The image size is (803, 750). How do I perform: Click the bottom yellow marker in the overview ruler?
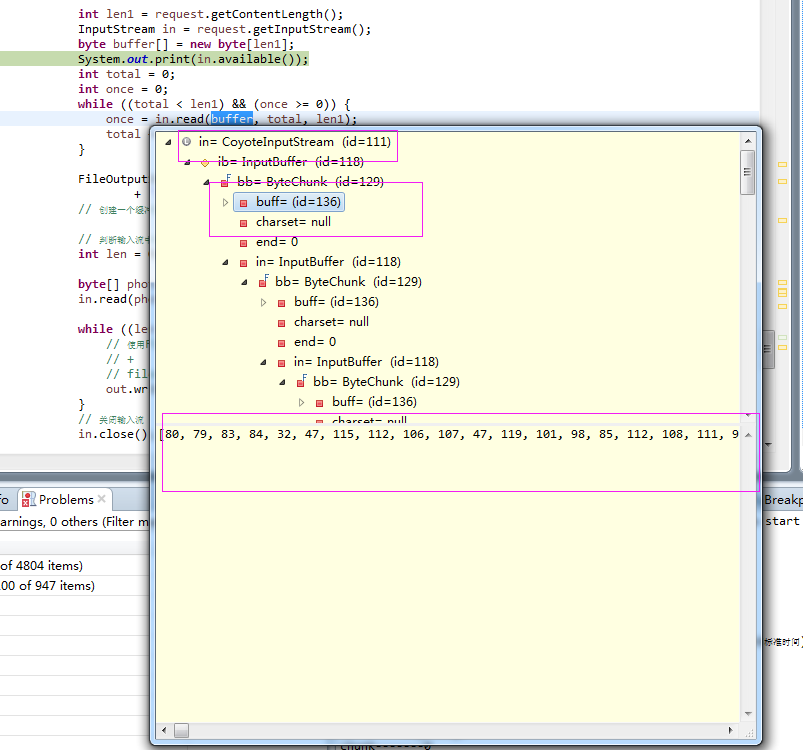click(x=781, y=347)
